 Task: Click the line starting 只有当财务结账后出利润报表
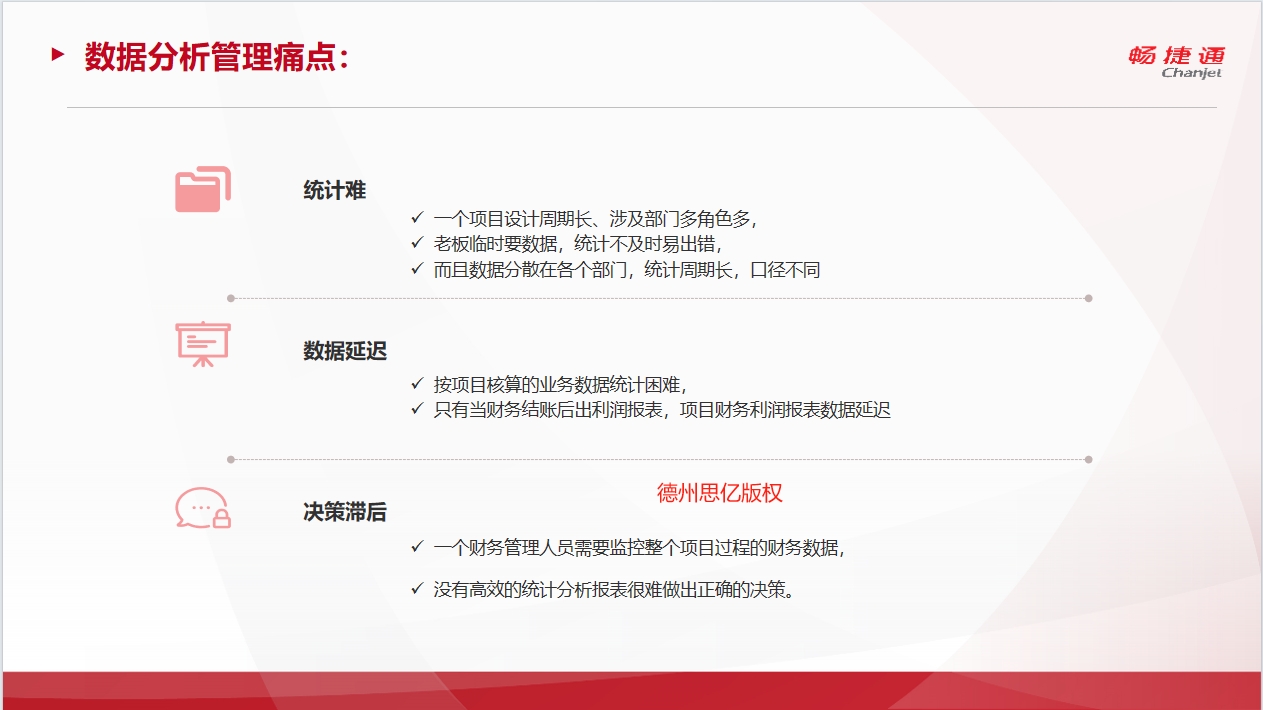[x=662, y=409]
